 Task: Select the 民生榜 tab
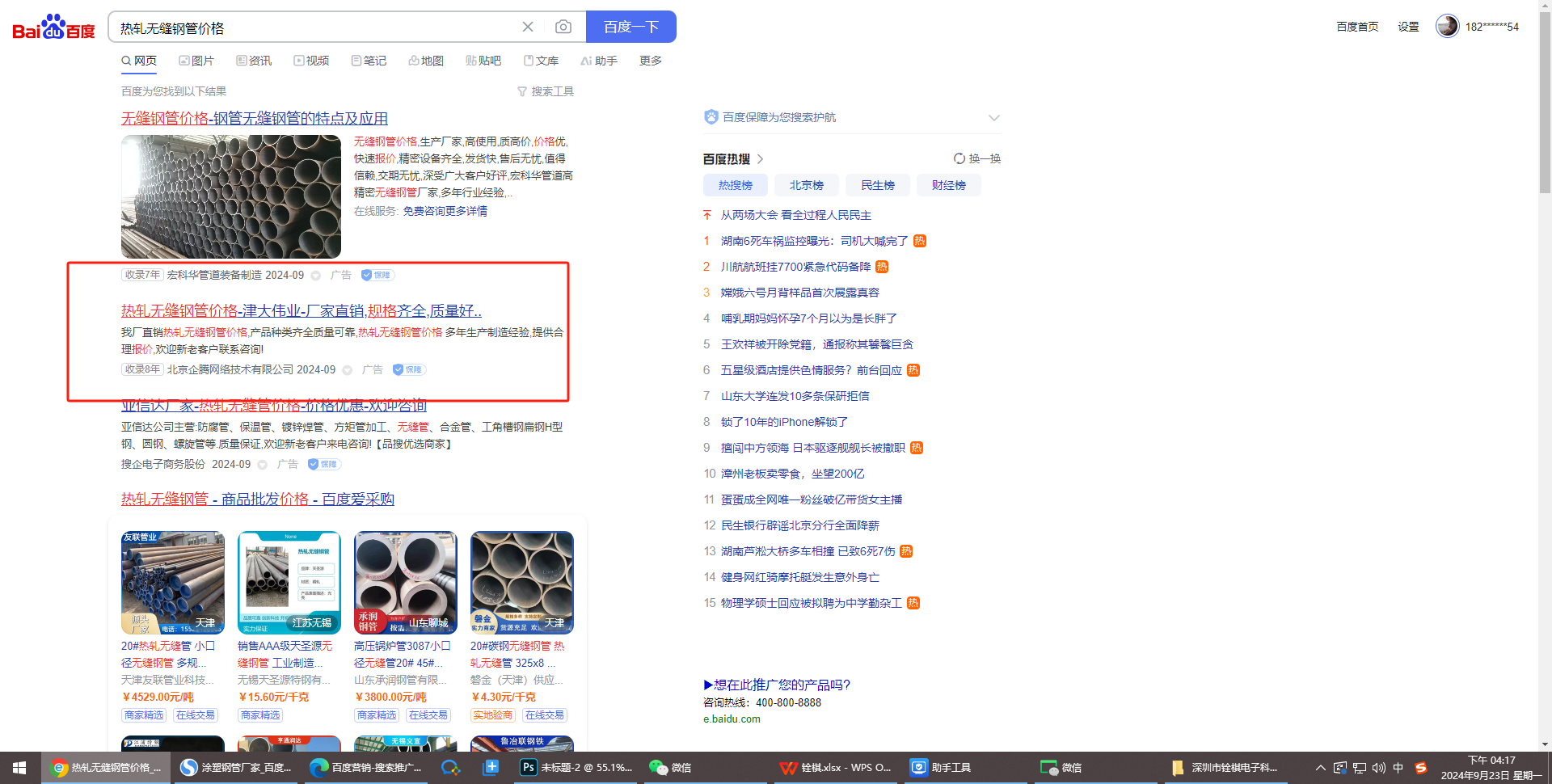click(x=878, y=185)
